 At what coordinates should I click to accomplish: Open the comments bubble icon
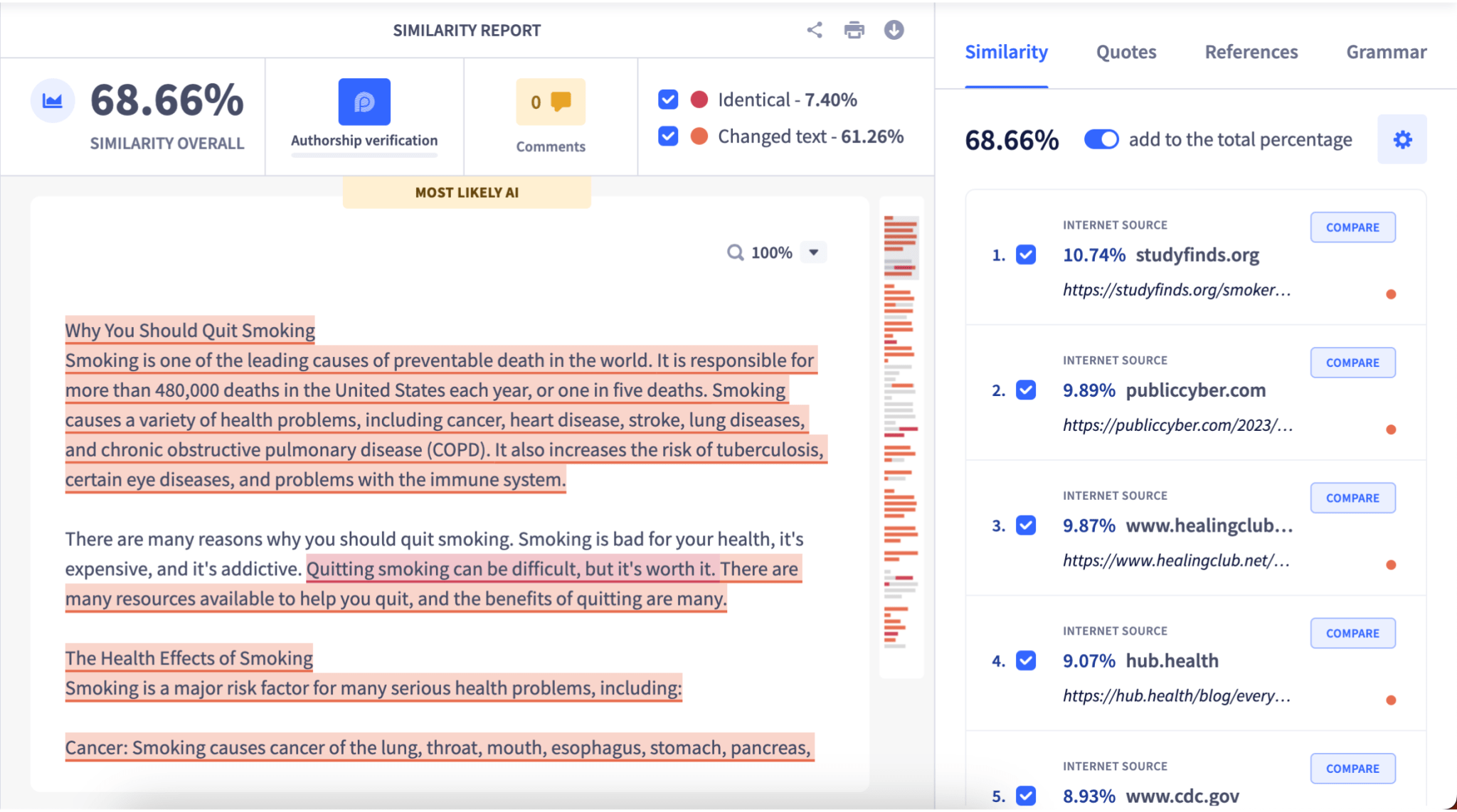point(561,102)
